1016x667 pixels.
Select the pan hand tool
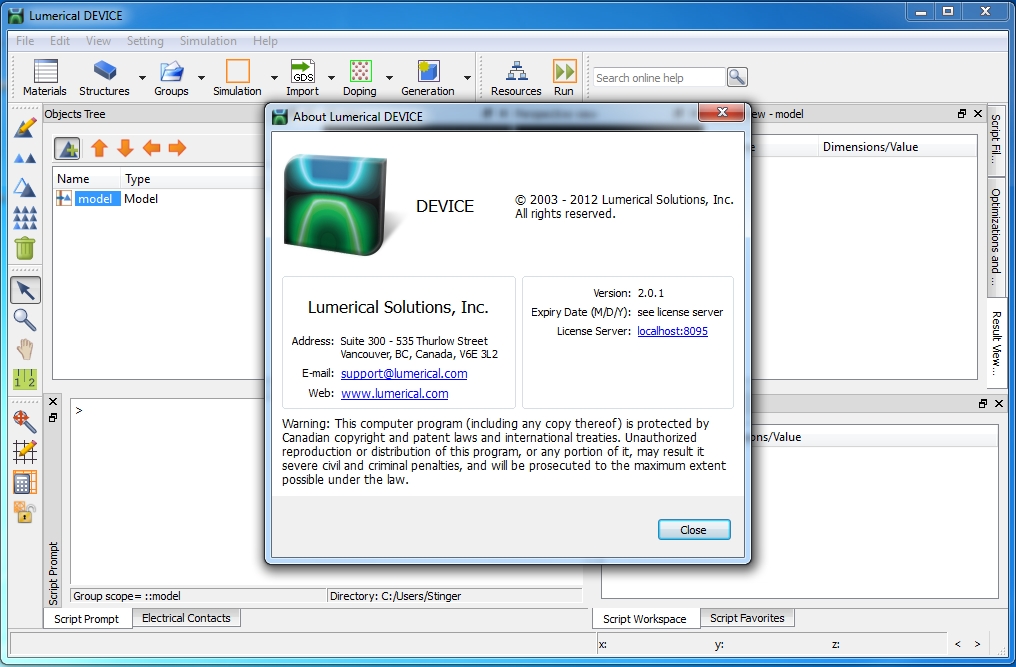(25, 349)
